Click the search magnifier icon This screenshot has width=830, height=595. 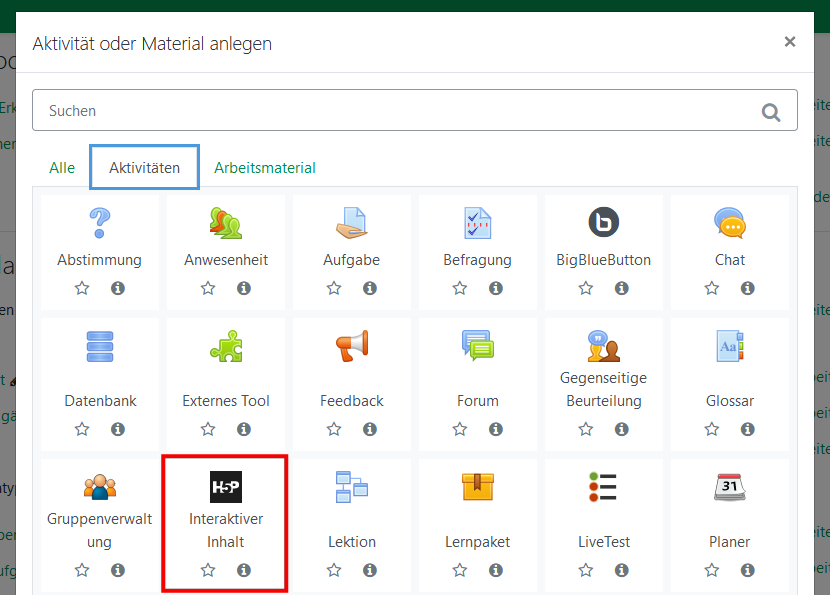771,112
